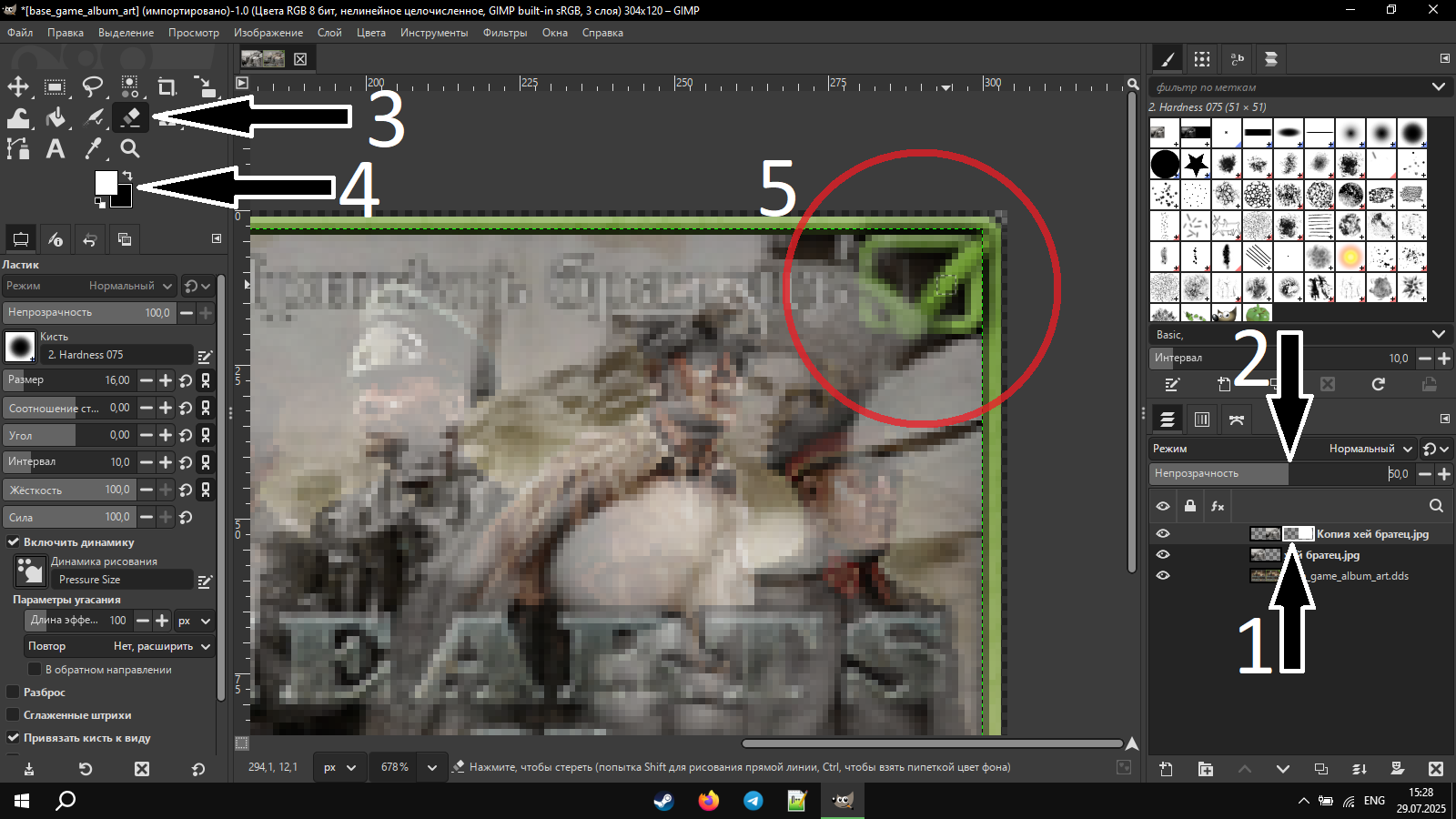This screenshot has width=1456, height=819.
Task: Select the Free Select lasso tool
Action: pos(93,86)
